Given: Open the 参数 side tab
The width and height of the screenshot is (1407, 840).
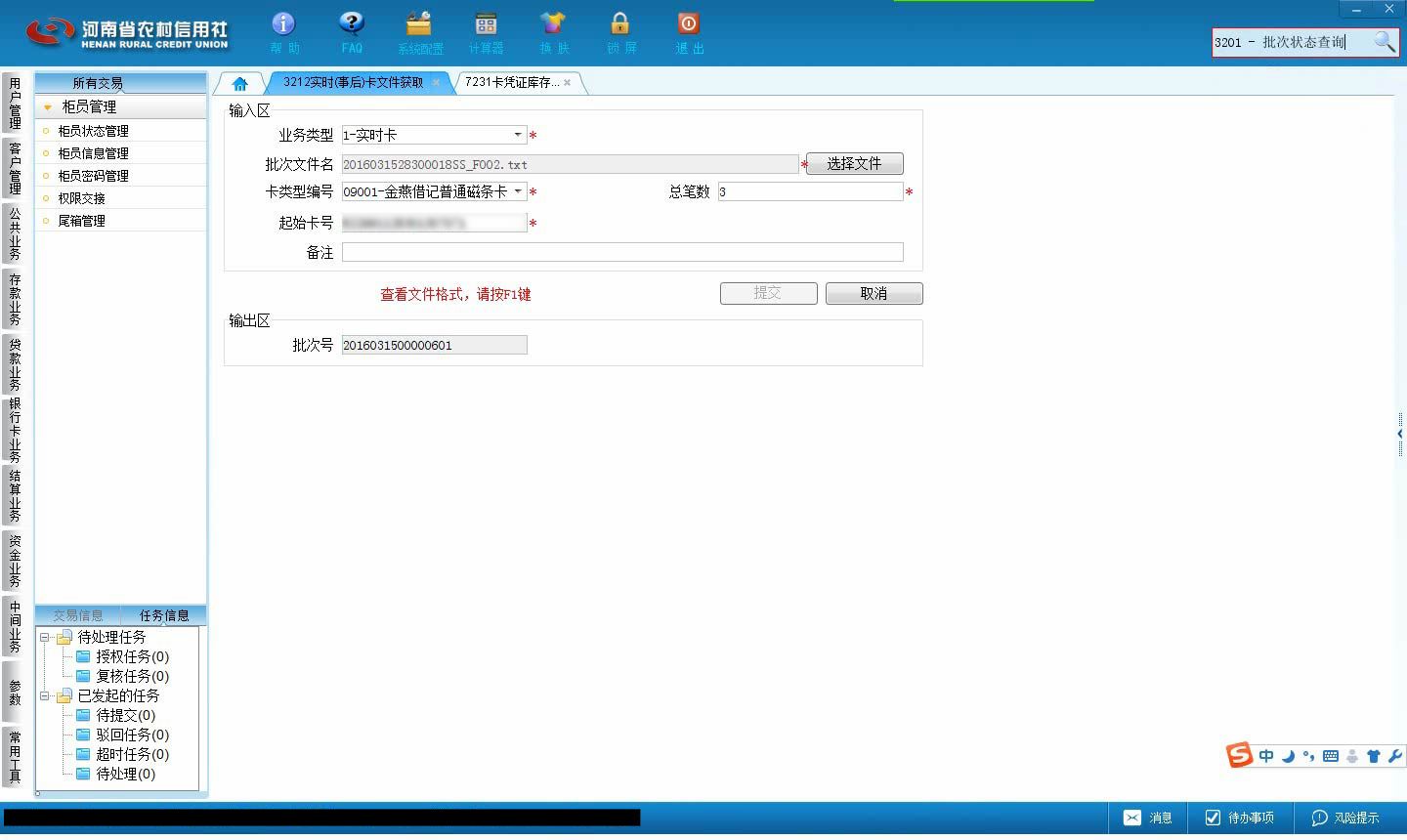Looking at the screenshot, I should tap(15, 692).
